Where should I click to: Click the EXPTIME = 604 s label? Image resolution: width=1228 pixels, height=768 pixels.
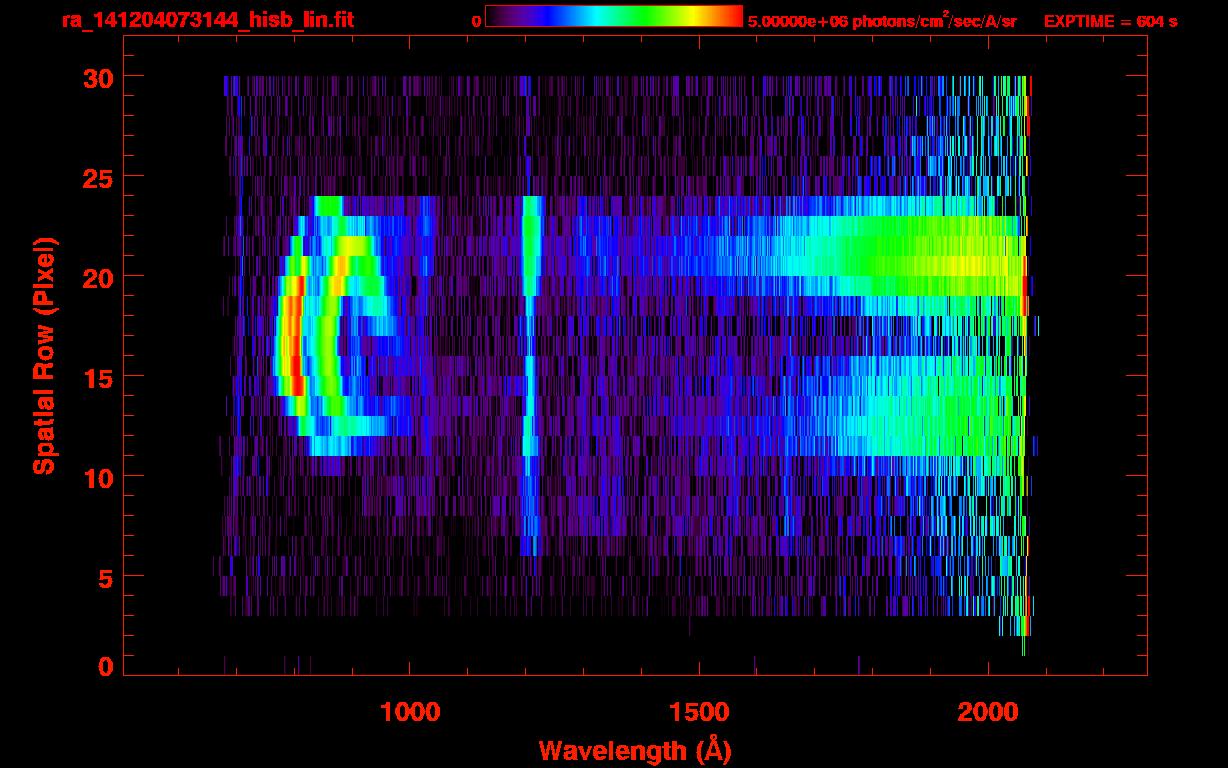pos(1110,21)
